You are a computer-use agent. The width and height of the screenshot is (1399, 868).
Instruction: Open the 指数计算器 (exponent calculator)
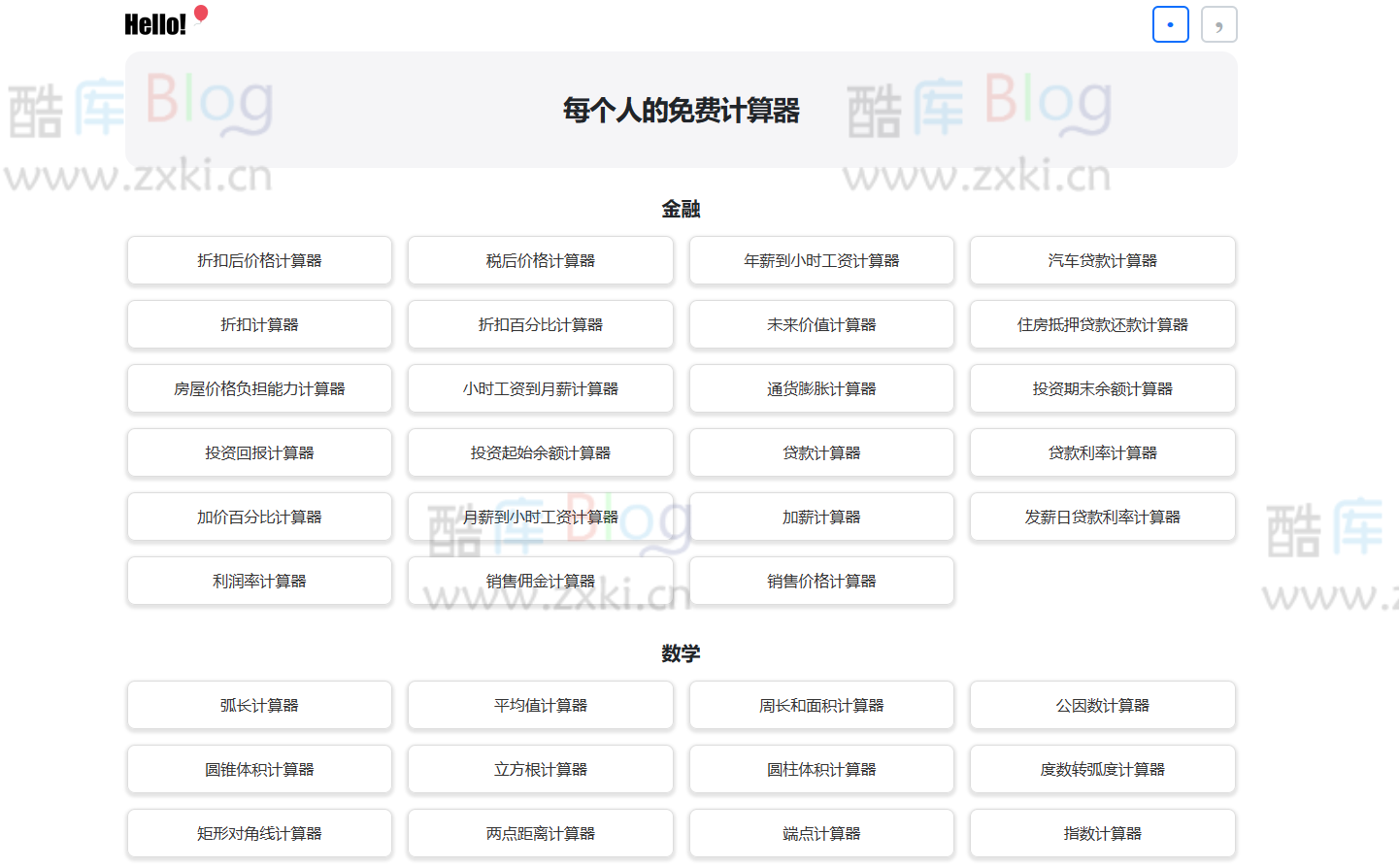pos(1102,833)
